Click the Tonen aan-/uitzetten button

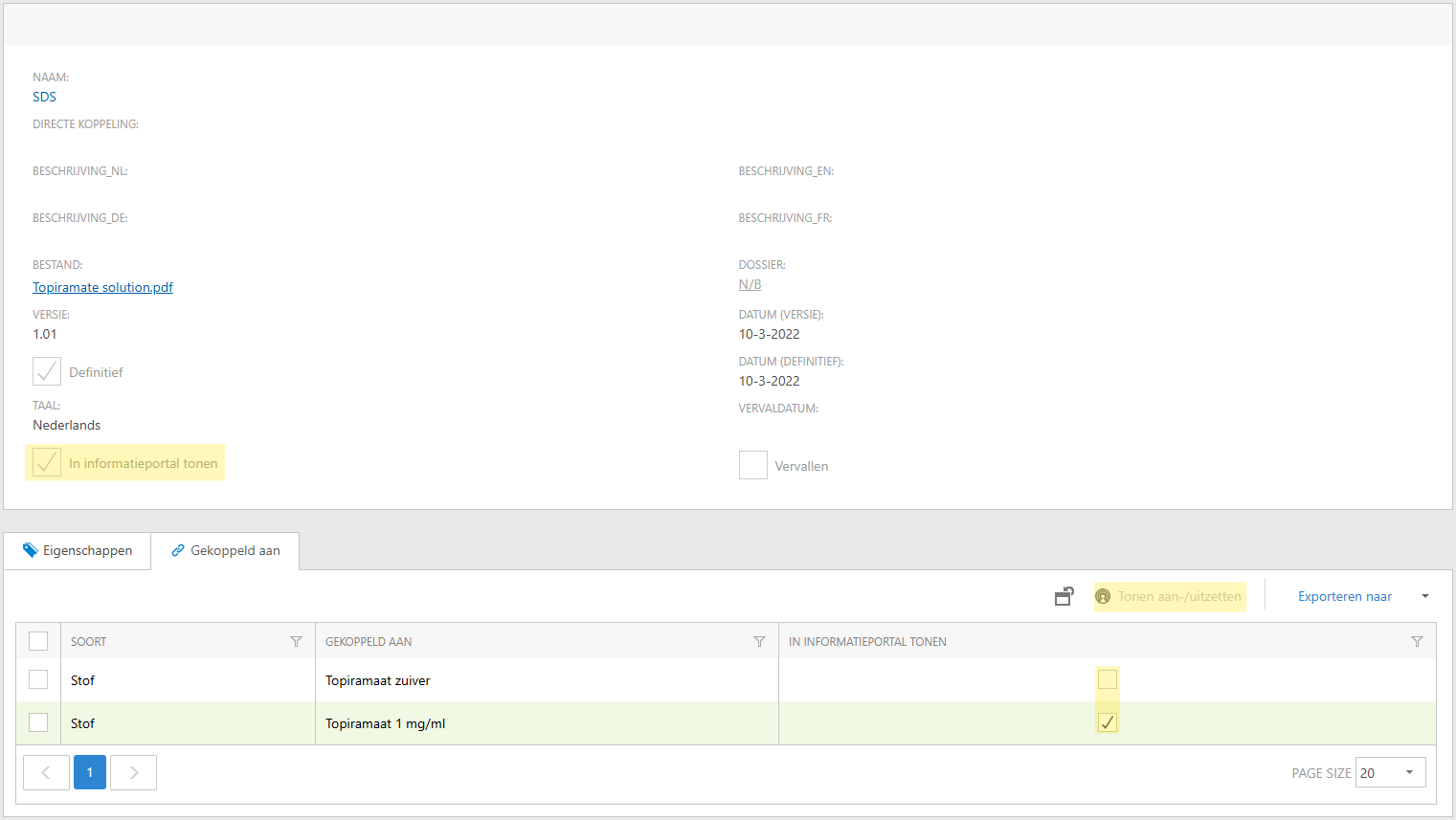click(1169, 596)
